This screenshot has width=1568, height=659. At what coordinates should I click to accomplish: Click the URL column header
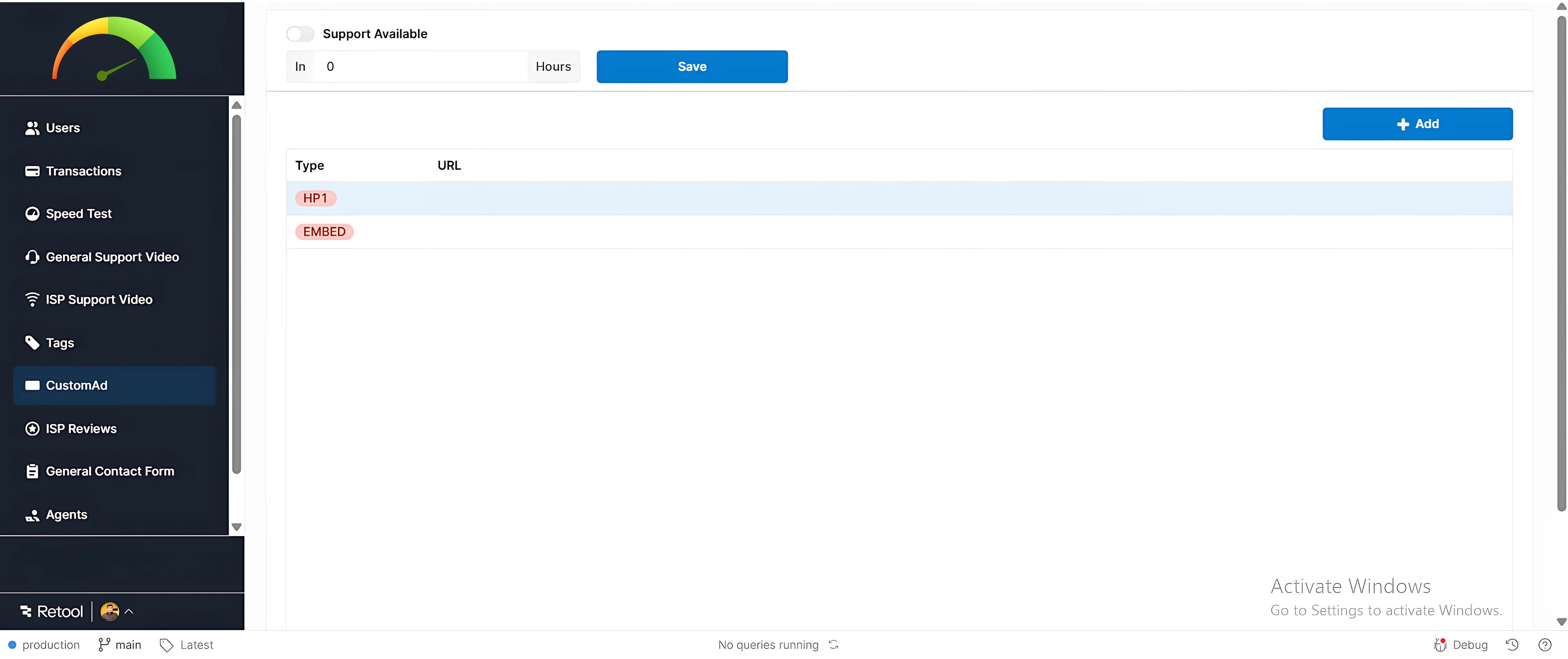(449, 166)
